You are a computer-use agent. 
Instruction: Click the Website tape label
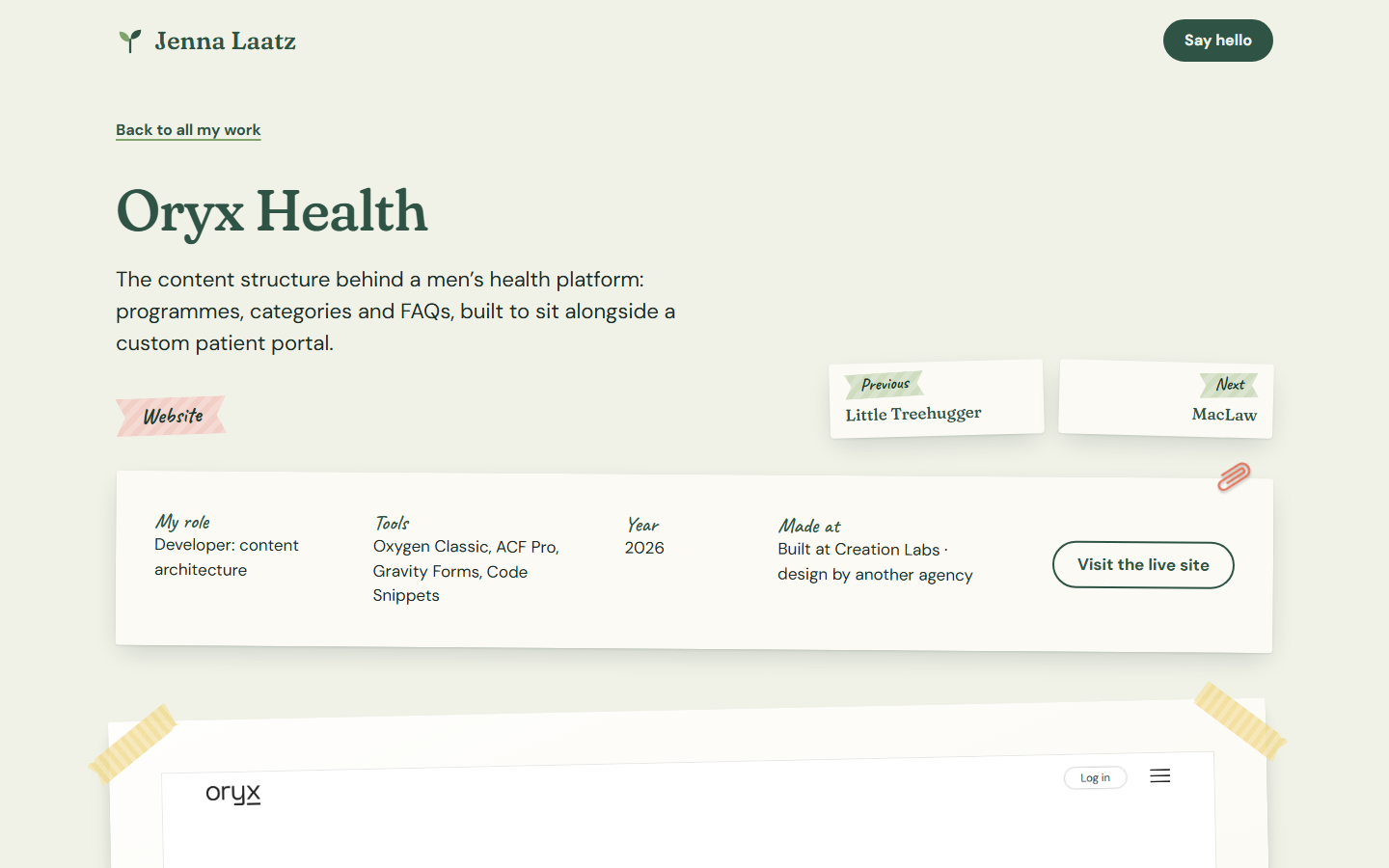pyautogui.click(x=172, y=416)
